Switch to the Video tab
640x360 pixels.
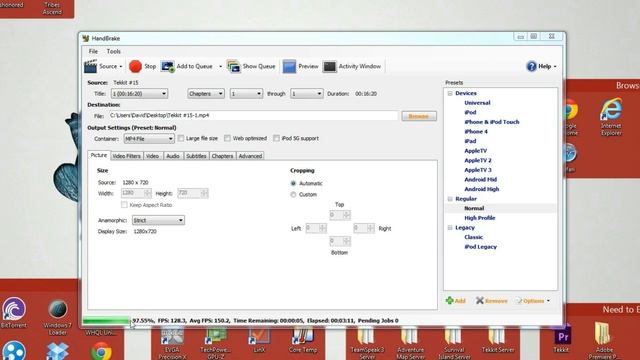152,156
